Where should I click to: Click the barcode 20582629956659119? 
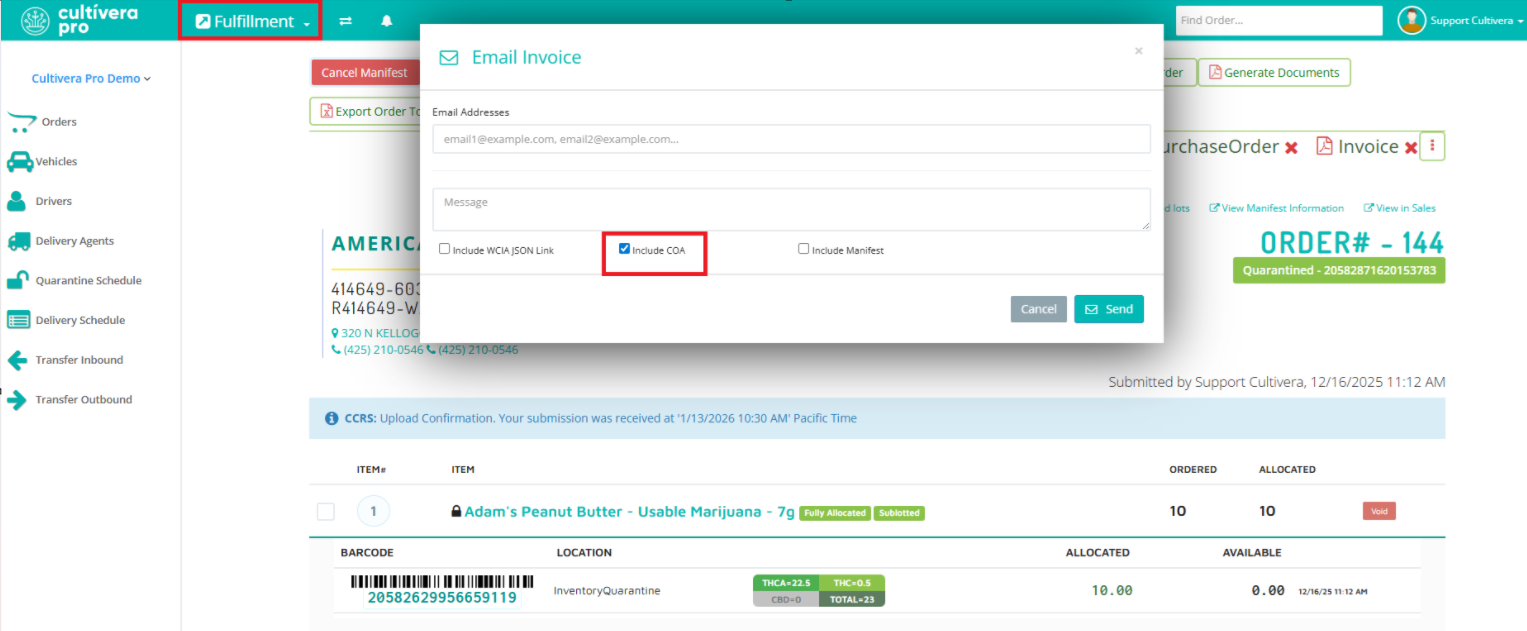pos(442,590)
